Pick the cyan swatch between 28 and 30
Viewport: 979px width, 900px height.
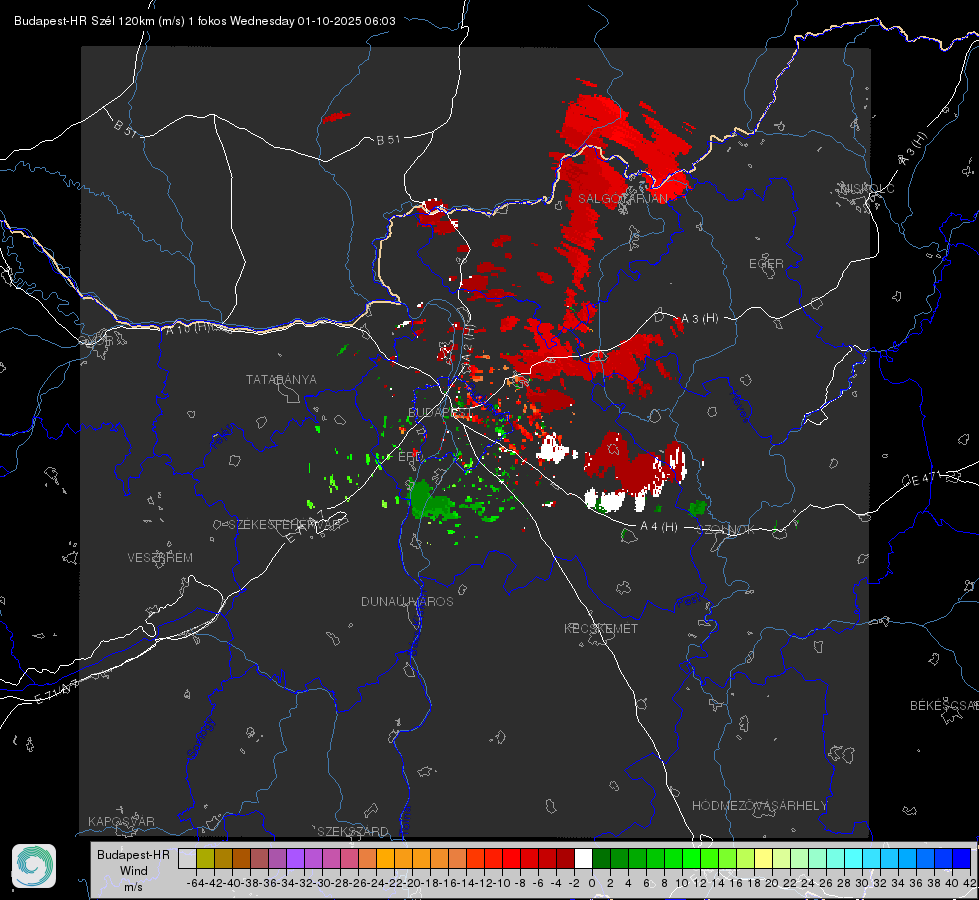pyautogui.click(x=853, y=858)
